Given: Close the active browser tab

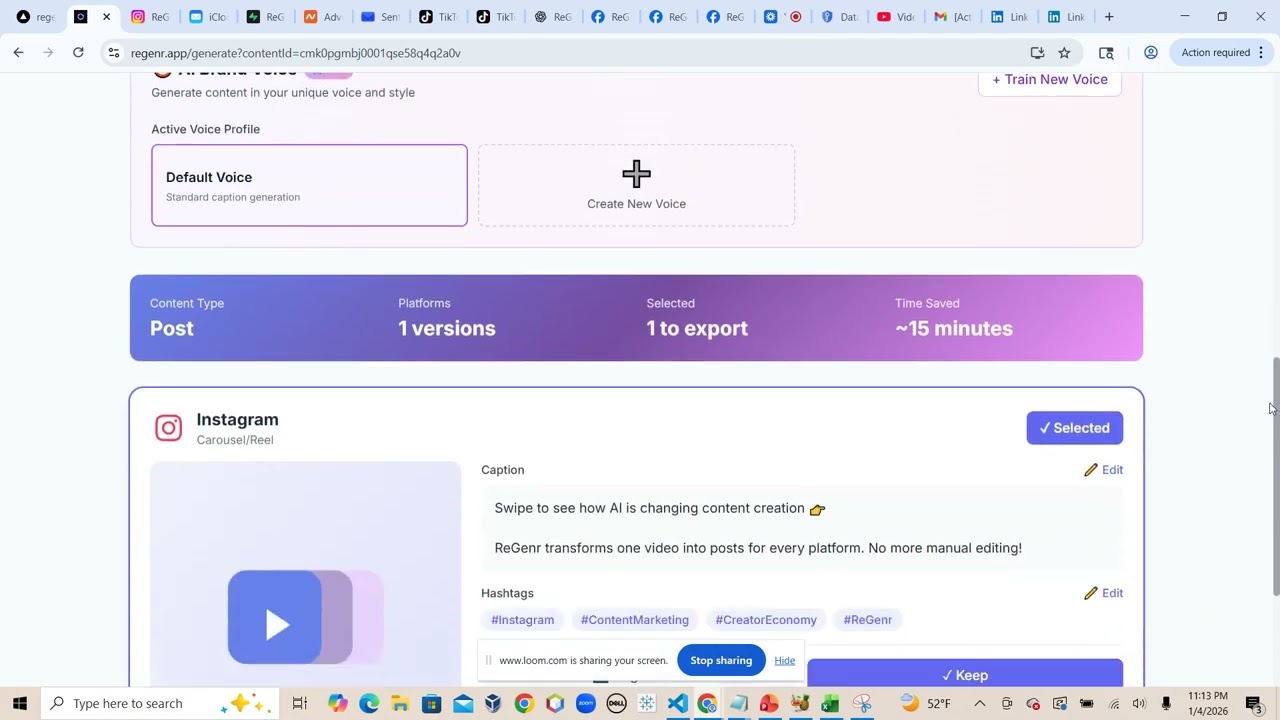Looking at the screenshot, I should [x=106, y=17].
